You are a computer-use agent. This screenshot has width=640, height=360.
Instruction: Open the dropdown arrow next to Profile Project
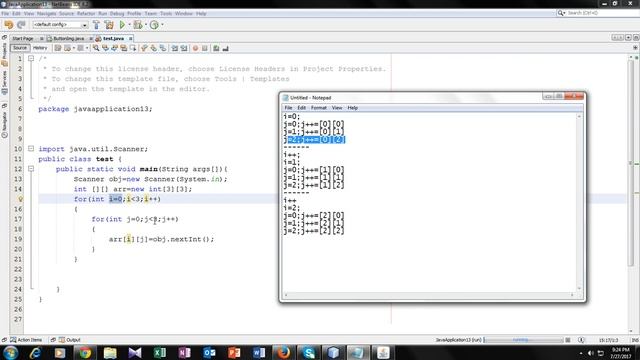click(162, 25)
